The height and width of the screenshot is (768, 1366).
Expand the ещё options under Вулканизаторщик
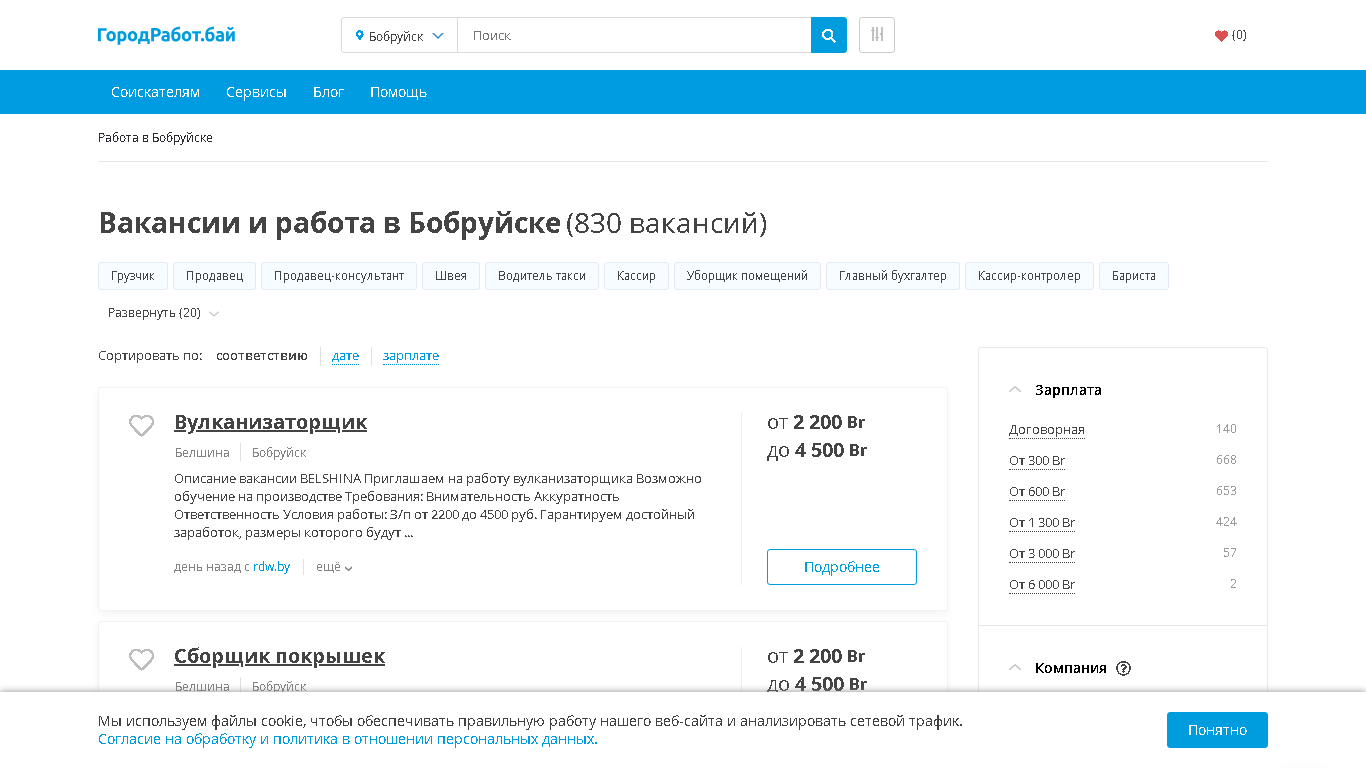pyautogui.click(x=334, y=567)
